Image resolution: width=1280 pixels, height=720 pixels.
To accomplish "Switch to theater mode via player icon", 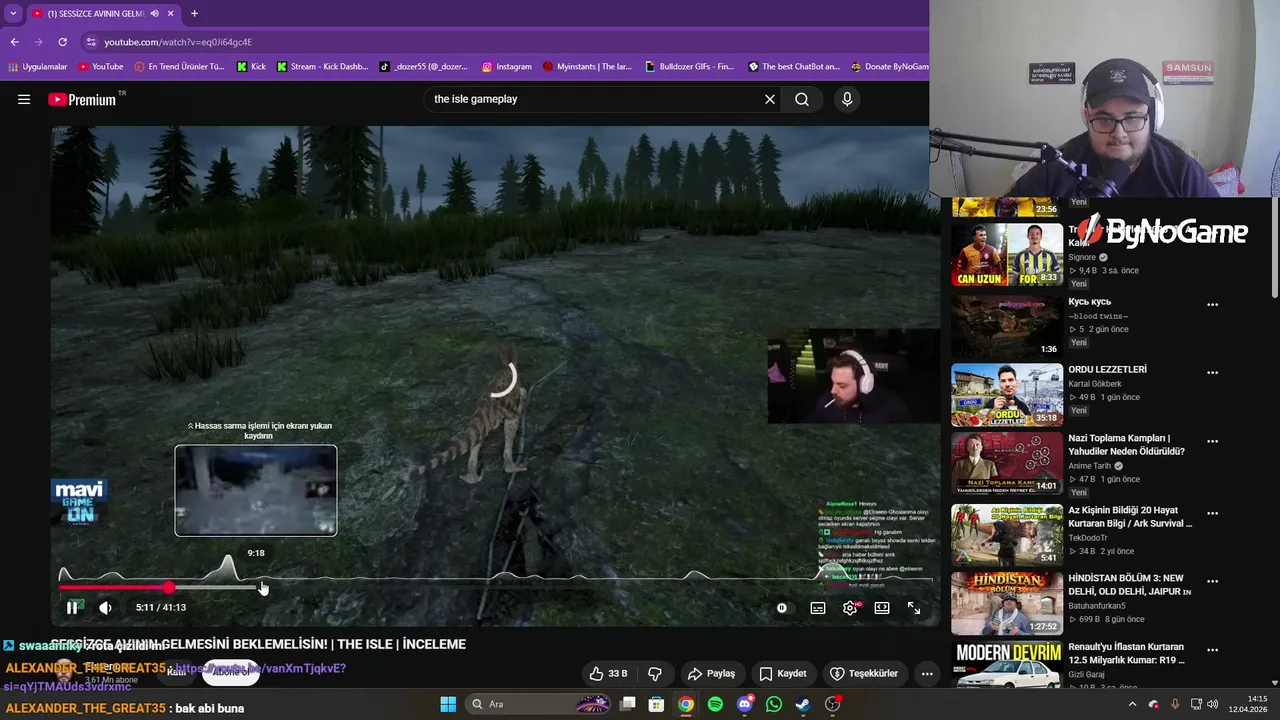I will click(882, 607).
